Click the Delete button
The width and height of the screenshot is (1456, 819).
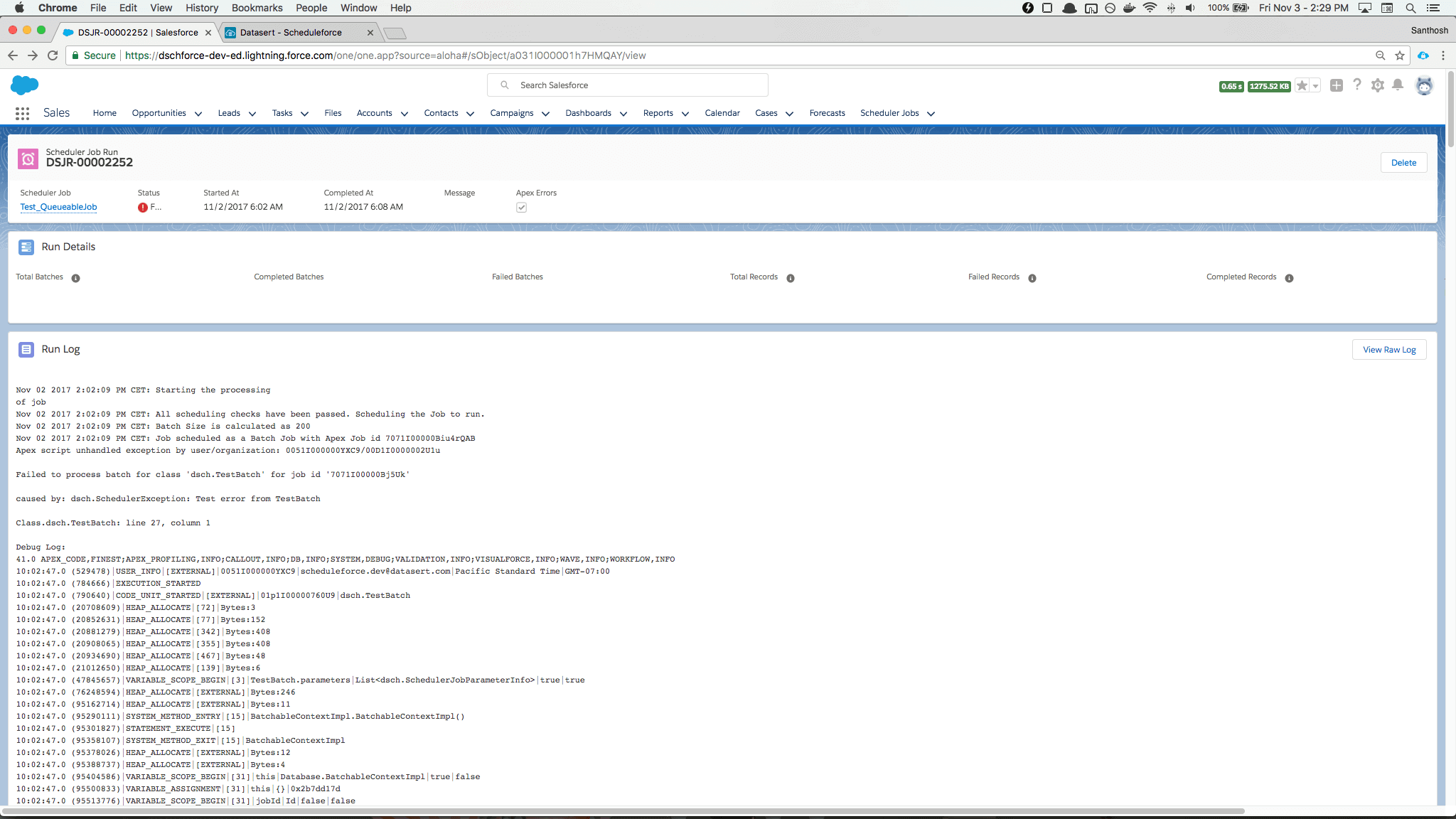click(x=1403, y=163)
